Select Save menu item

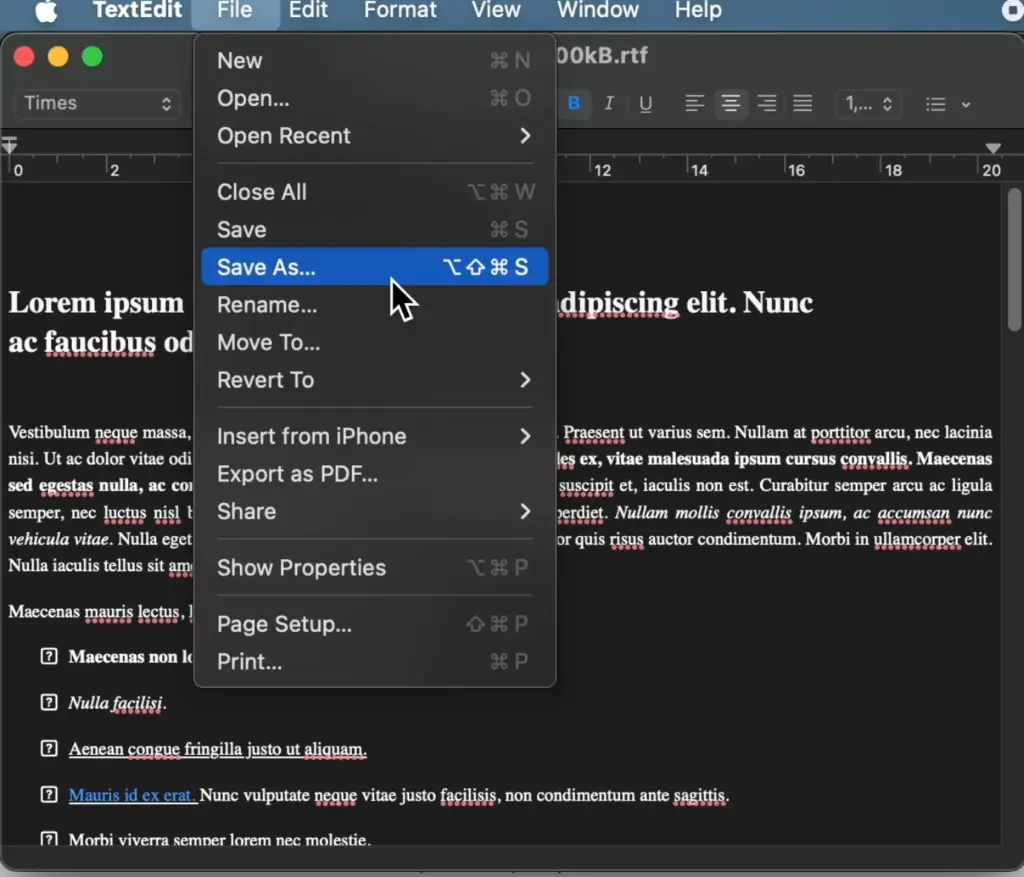click(x=374, y=230)
